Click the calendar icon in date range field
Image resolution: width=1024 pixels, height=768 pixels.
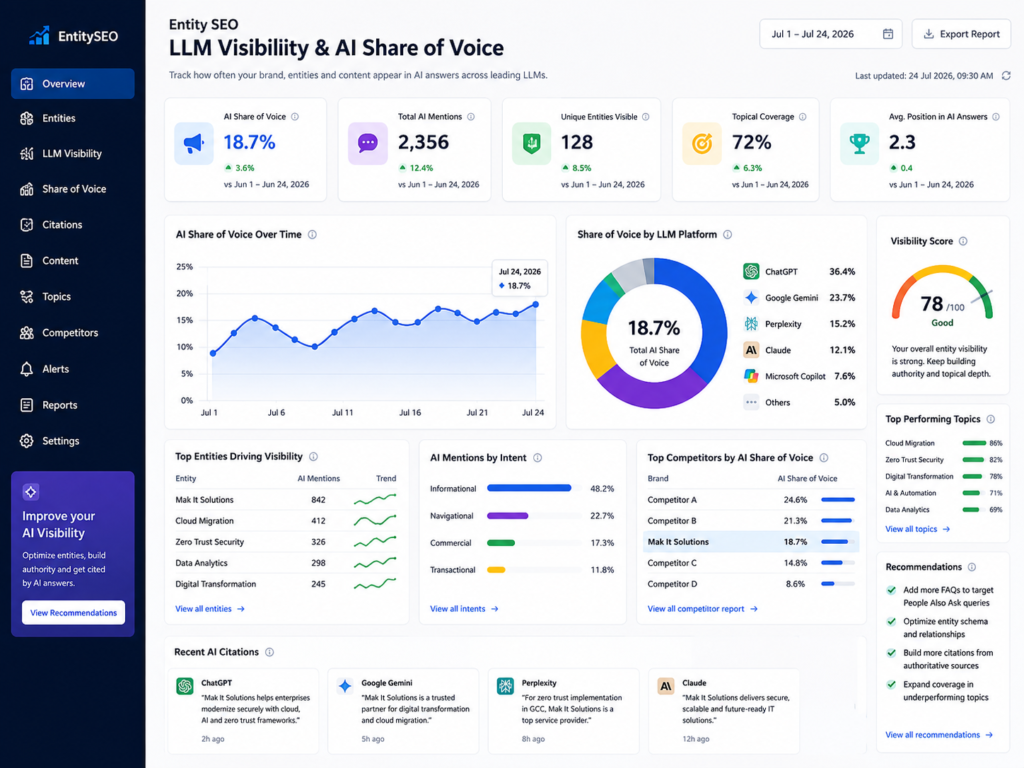pos(888,34)
